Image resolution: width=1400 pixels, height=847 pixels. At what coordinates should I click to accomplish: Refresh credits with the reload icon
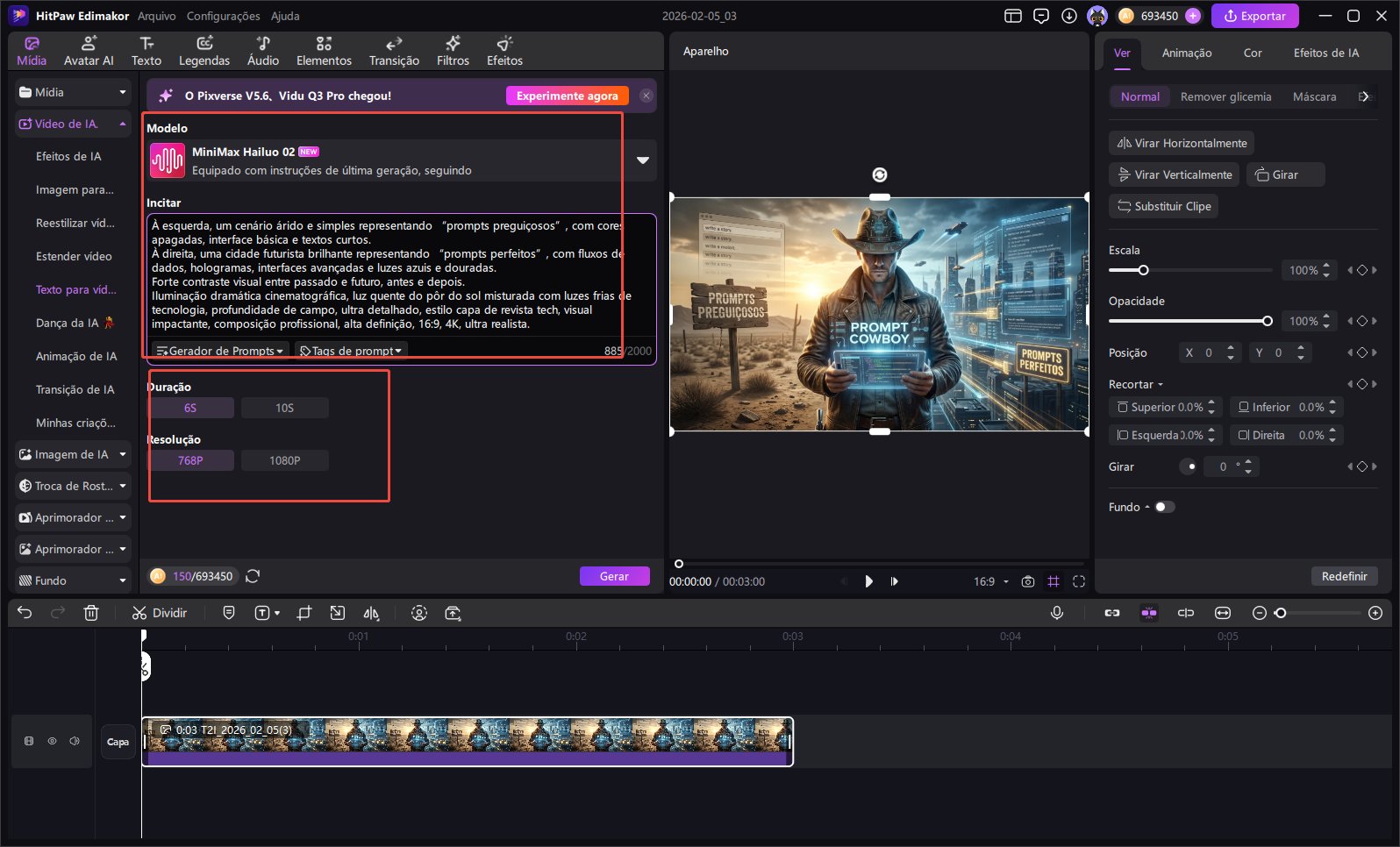253,576
